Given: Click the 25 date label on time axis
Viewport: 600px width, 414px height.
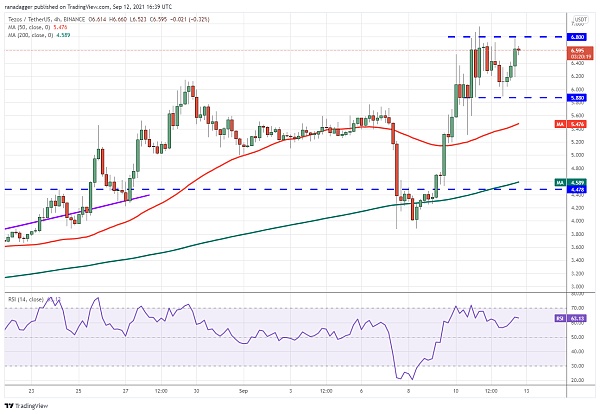Looking at the screenshot, I should click(78, 391).
